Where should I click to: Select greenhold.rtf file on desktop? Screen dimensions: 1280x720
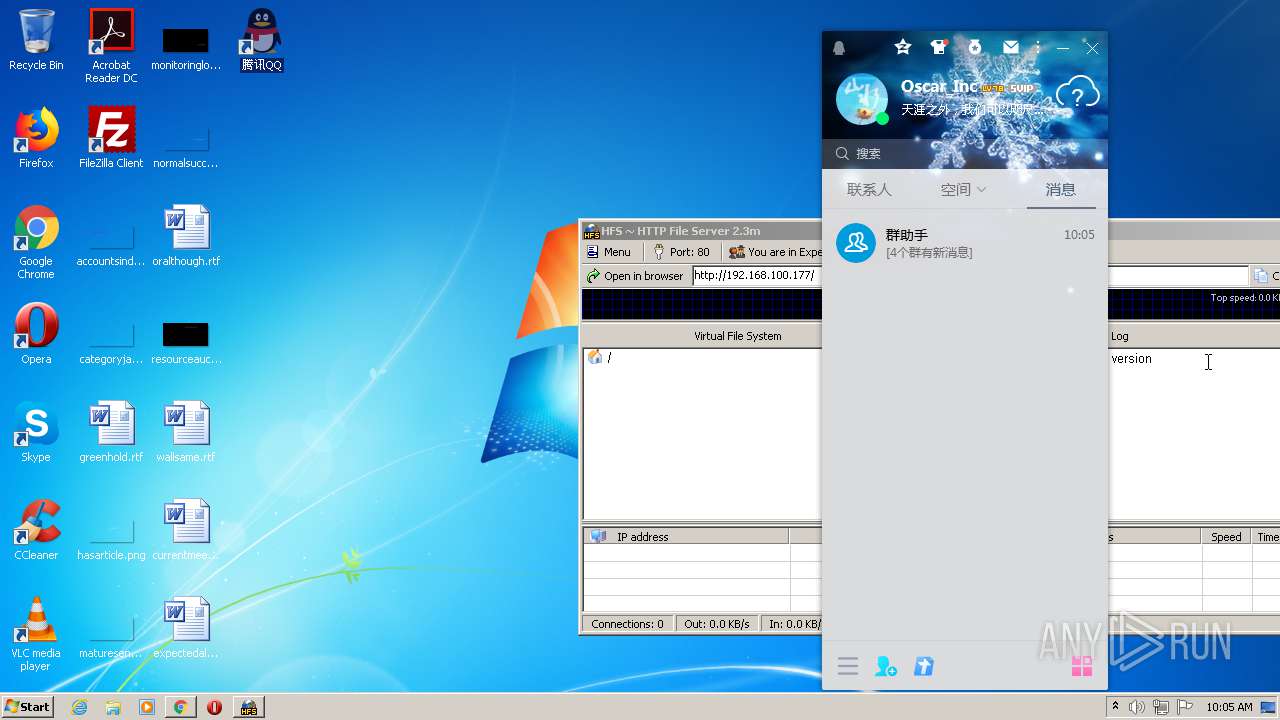[x=111, y=432]
